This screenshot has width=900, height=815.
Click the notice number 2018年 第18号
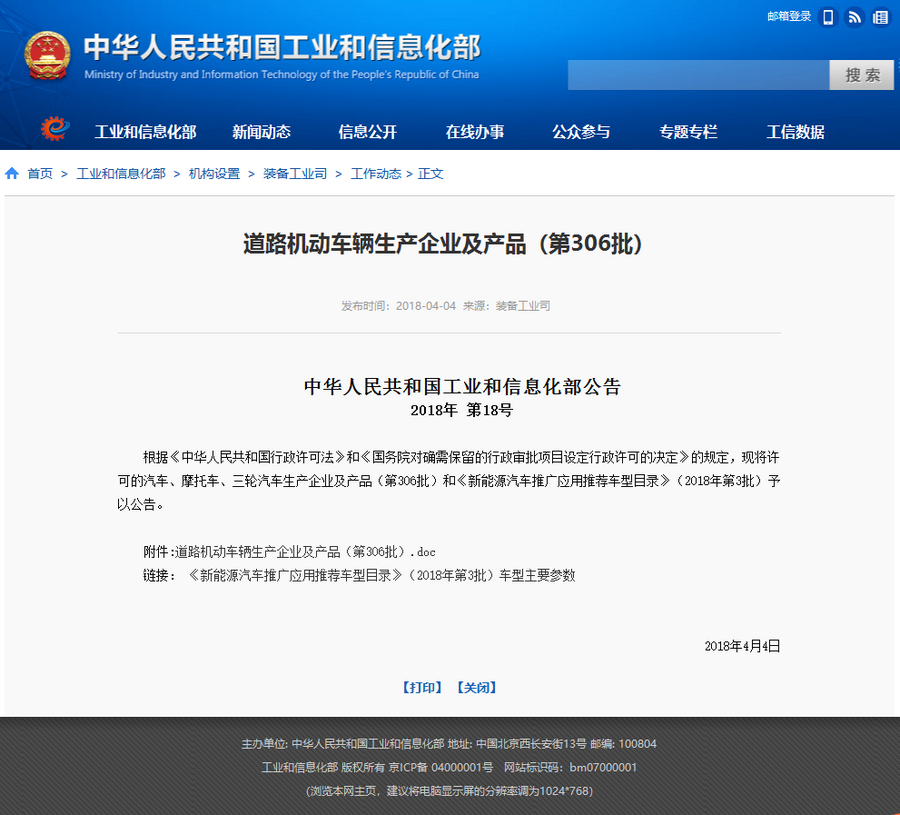click(x=461, y=410)
